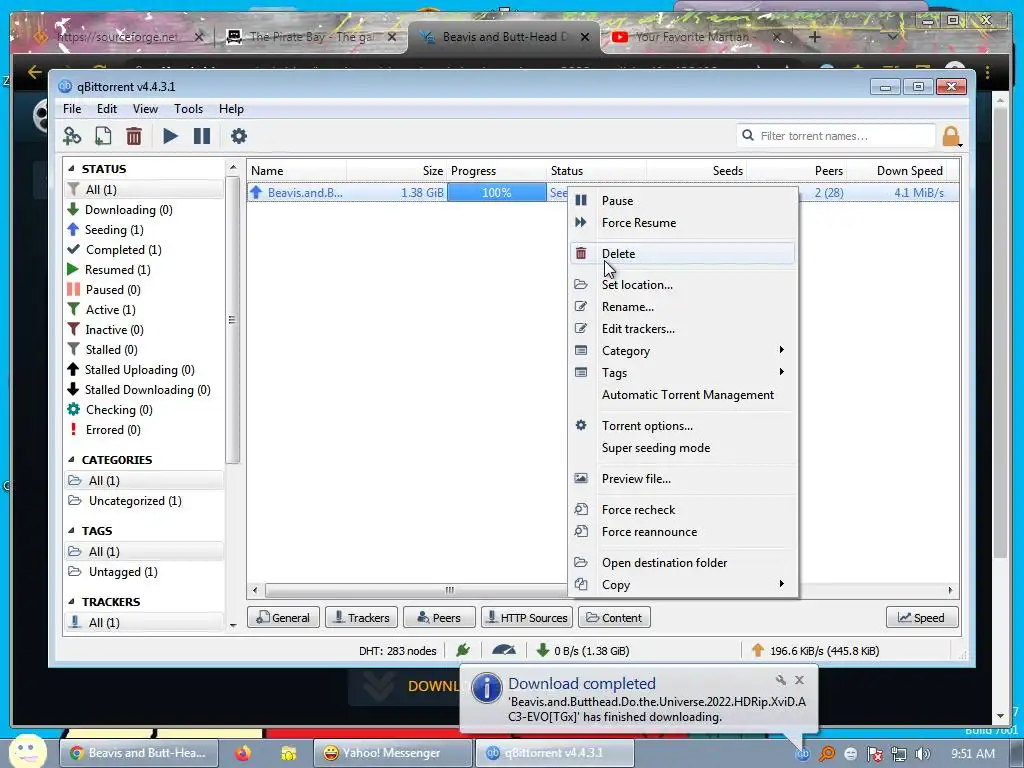Click the volume speaker icon in system tray
The width and height of the screenshot is (1024, 768).
point(923,754)
